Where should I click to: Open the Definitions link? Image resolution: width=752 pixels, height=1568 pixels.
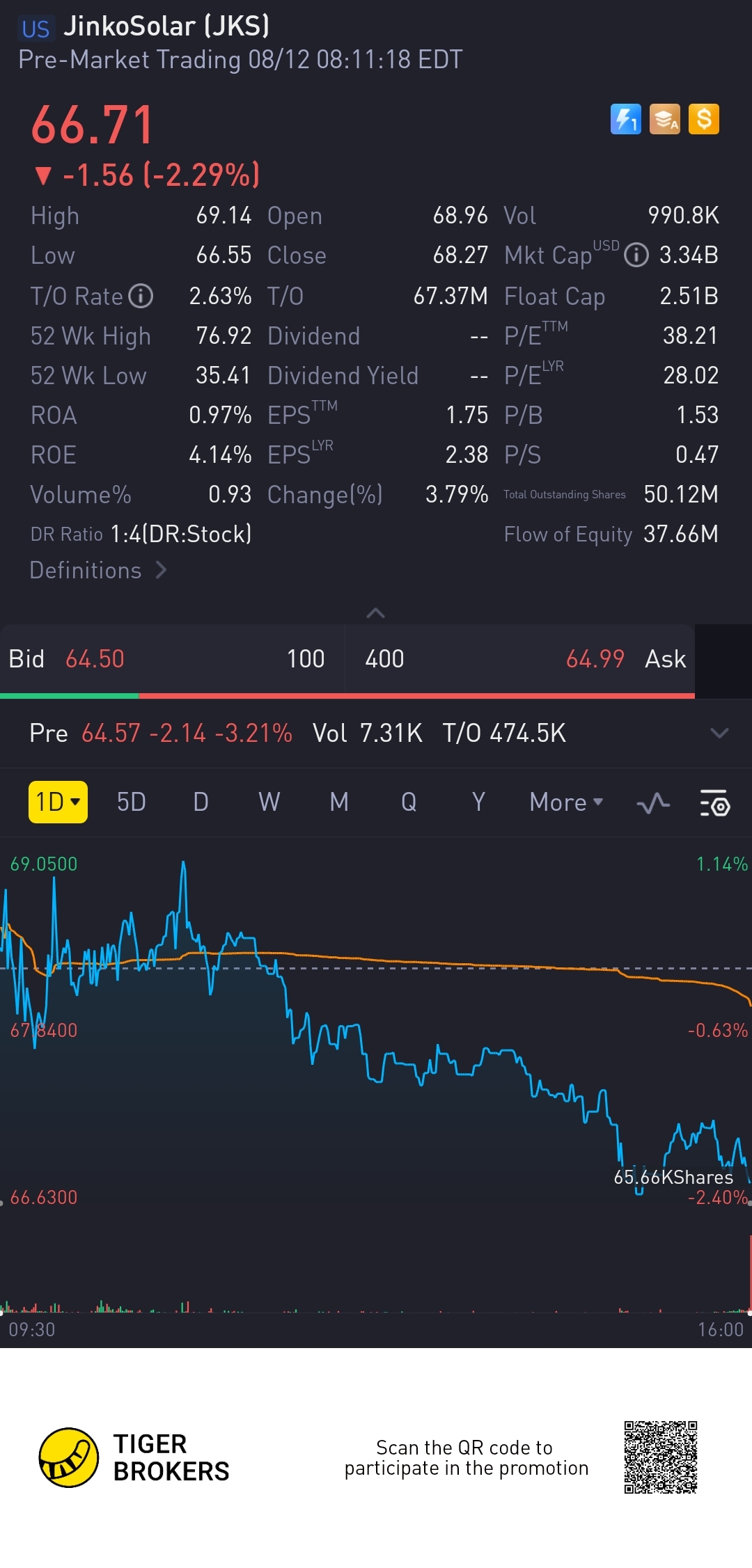[x=97, y=571]
